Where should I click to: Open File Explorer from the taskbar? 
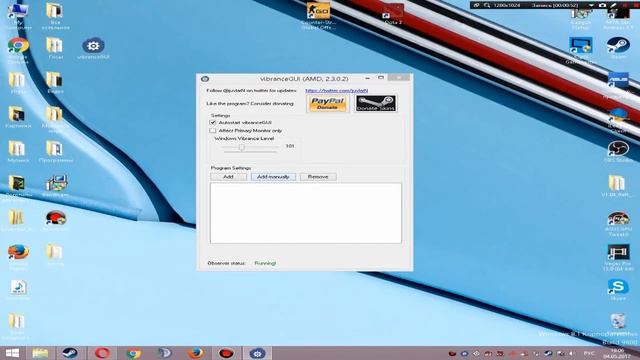[40, 353]
